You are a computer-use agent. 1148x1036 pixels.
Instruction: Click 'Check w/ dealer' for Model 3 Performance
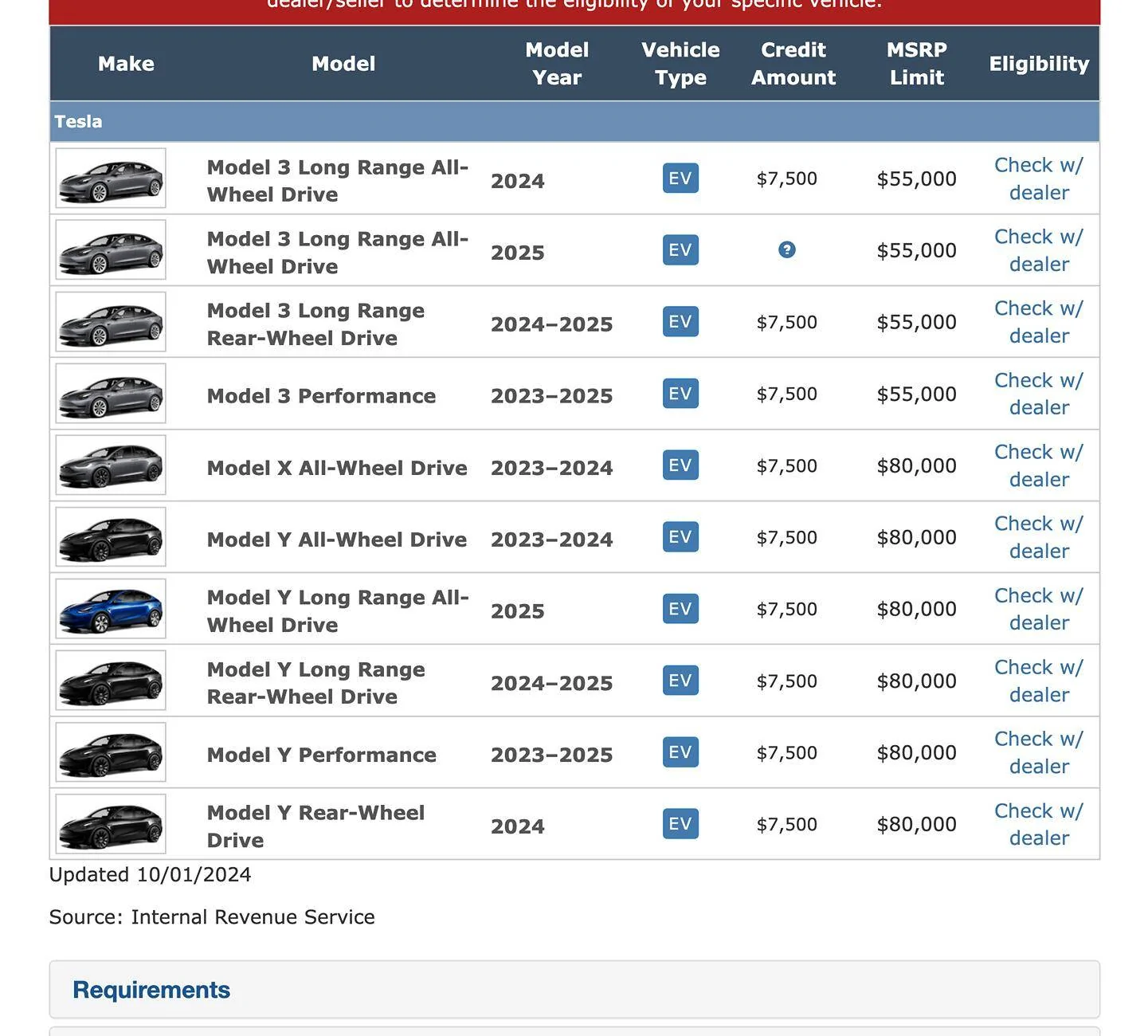(1039, 394)
